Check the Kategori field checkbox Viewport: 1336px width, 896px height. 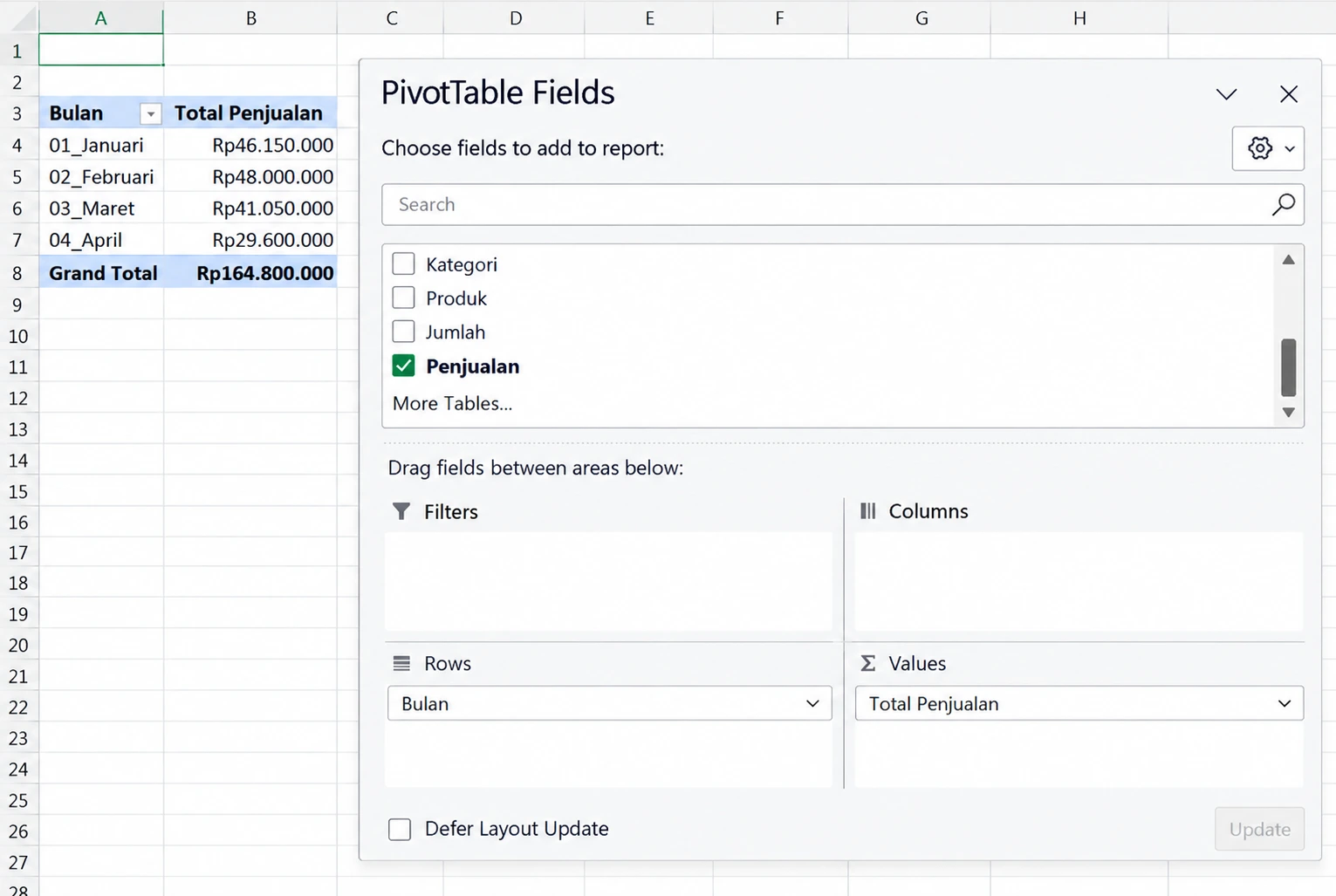click(403, 263)
